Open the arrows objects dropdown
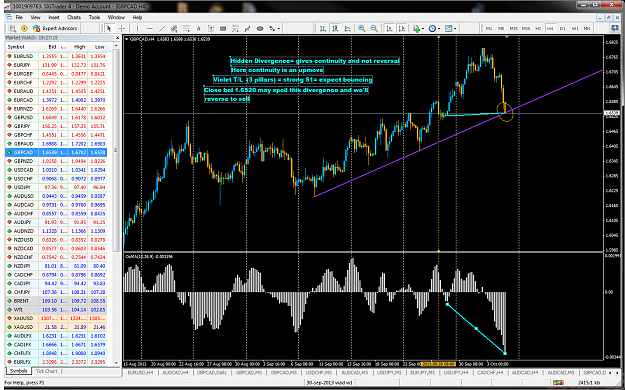Screen dimensions: 625x390 click(x=279, y=29)
